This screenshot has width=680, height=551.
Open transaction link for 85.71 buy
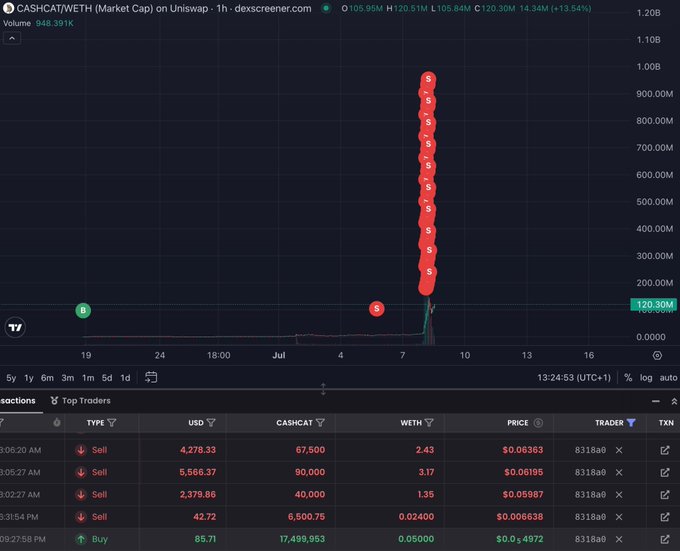pyautogui.click(x=665, y=539)
